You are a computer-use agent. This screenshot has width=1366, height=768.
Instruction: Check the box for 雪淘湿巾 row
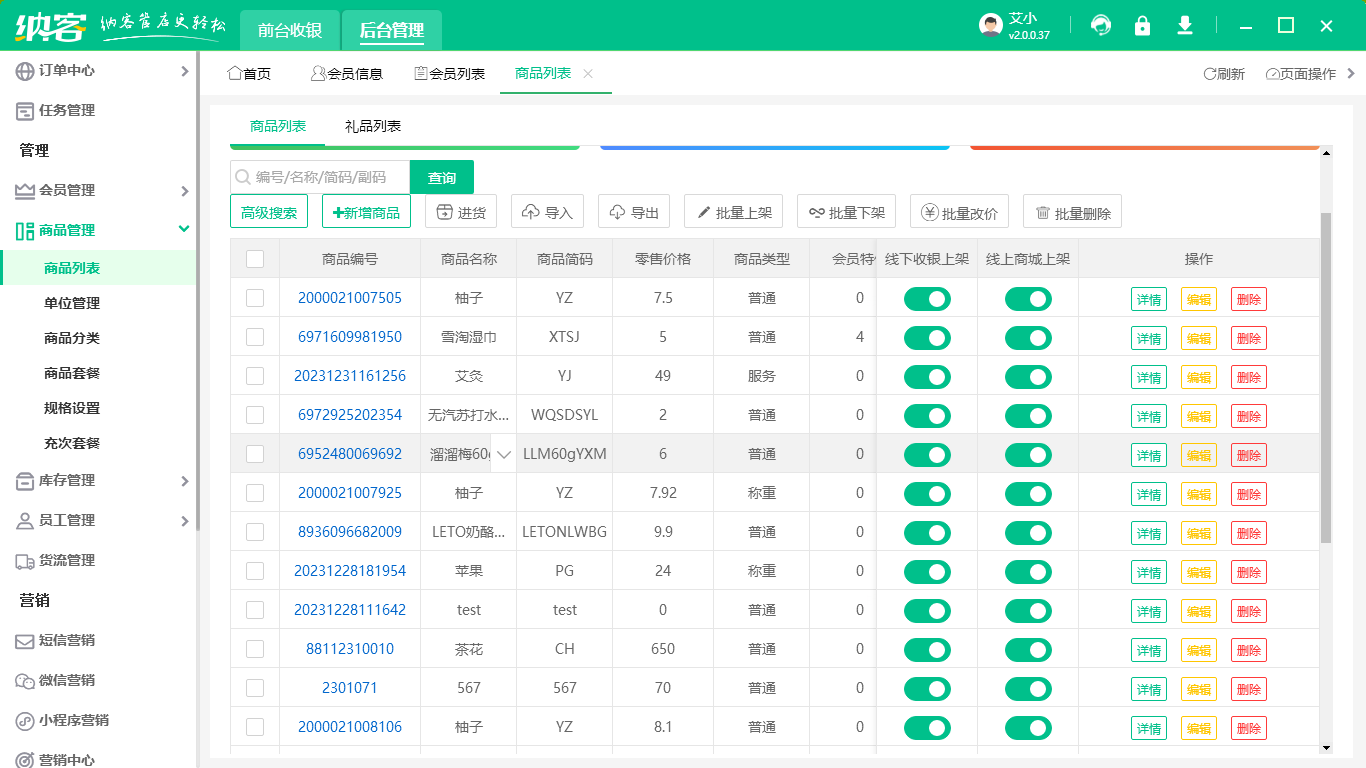(x=255, y=337)
